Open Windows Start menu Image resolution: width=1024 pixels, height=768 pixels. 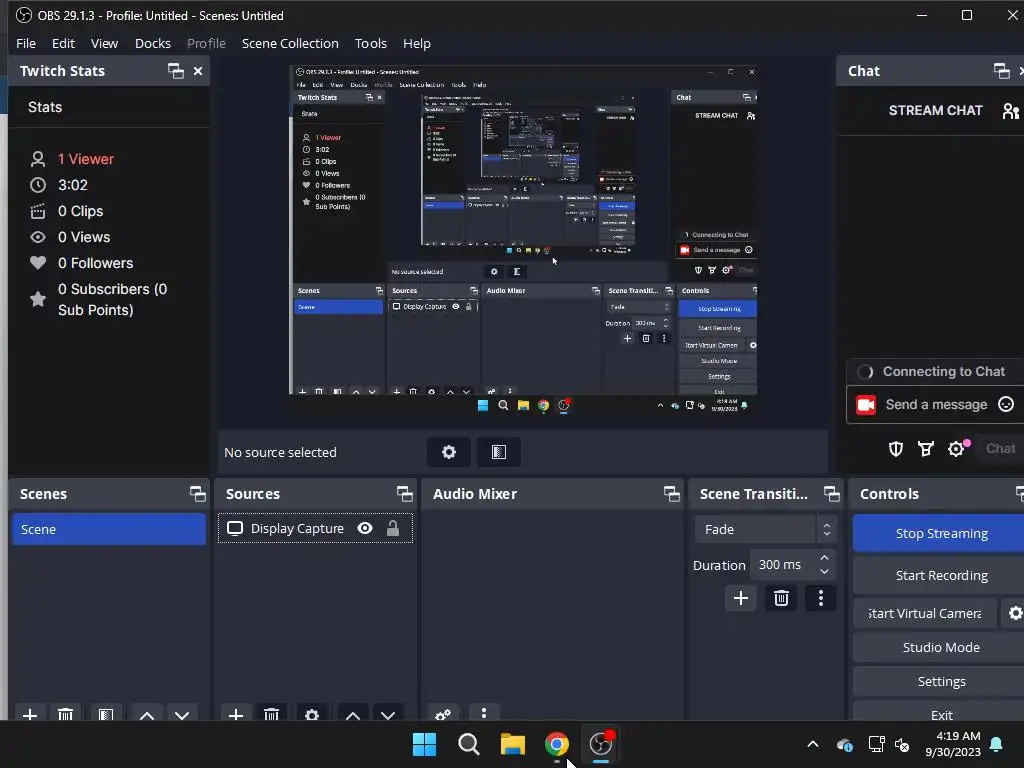[424, 744]
